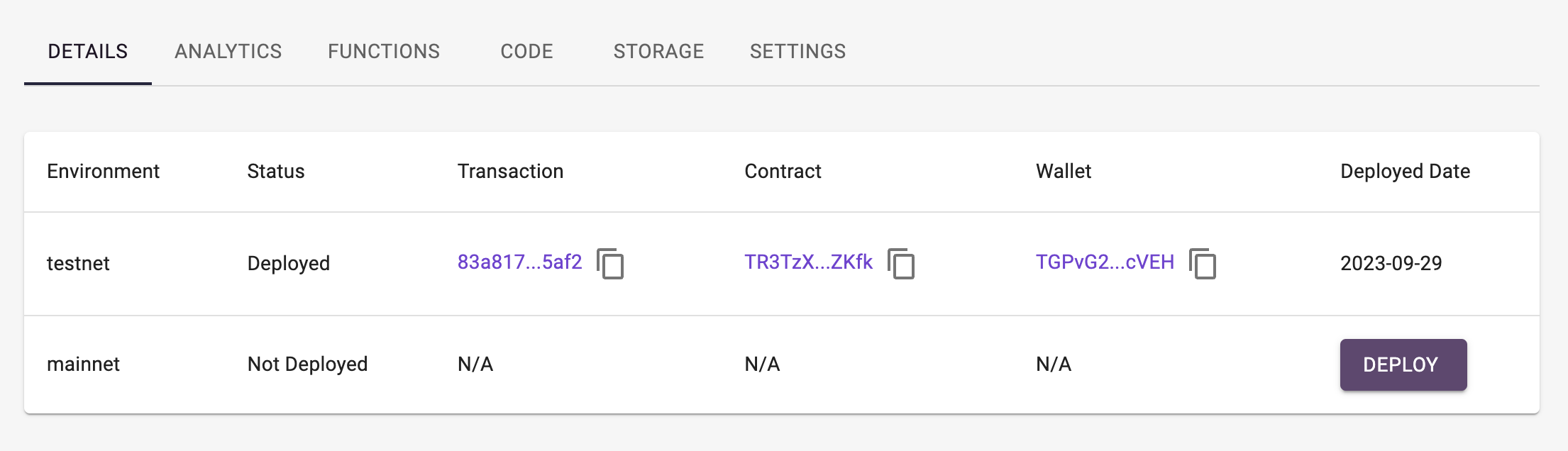Copy the TGPvG2...cVEH wallet address
The image size is (1568, 451).
tap(1203, 264)
